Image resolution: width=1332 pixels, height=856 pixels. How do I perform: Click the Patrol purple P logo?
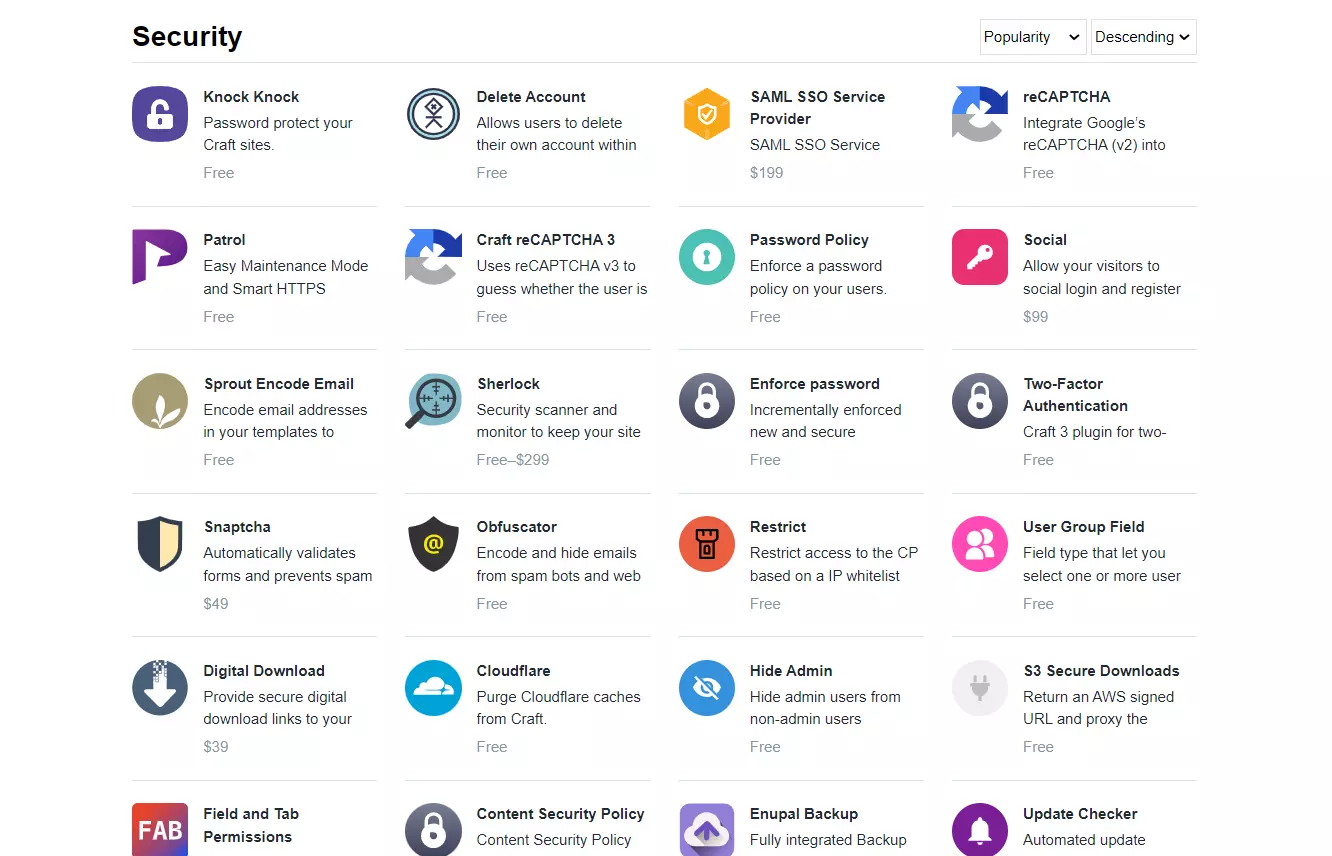click(x=160, y=257)
